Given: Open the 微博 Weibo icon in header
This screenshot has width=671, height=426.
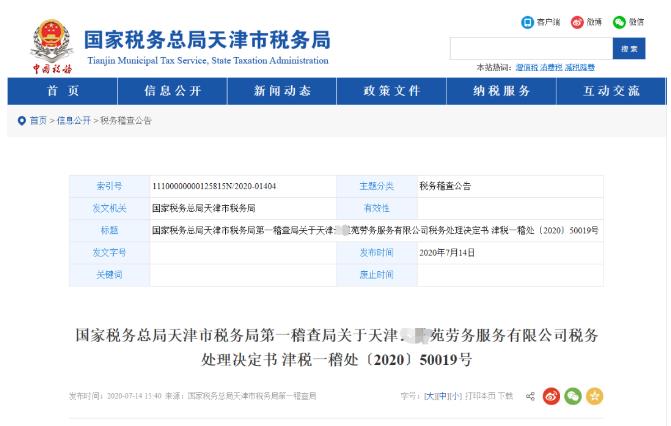Looking at the screenshot, I should (x=577, y=22).
